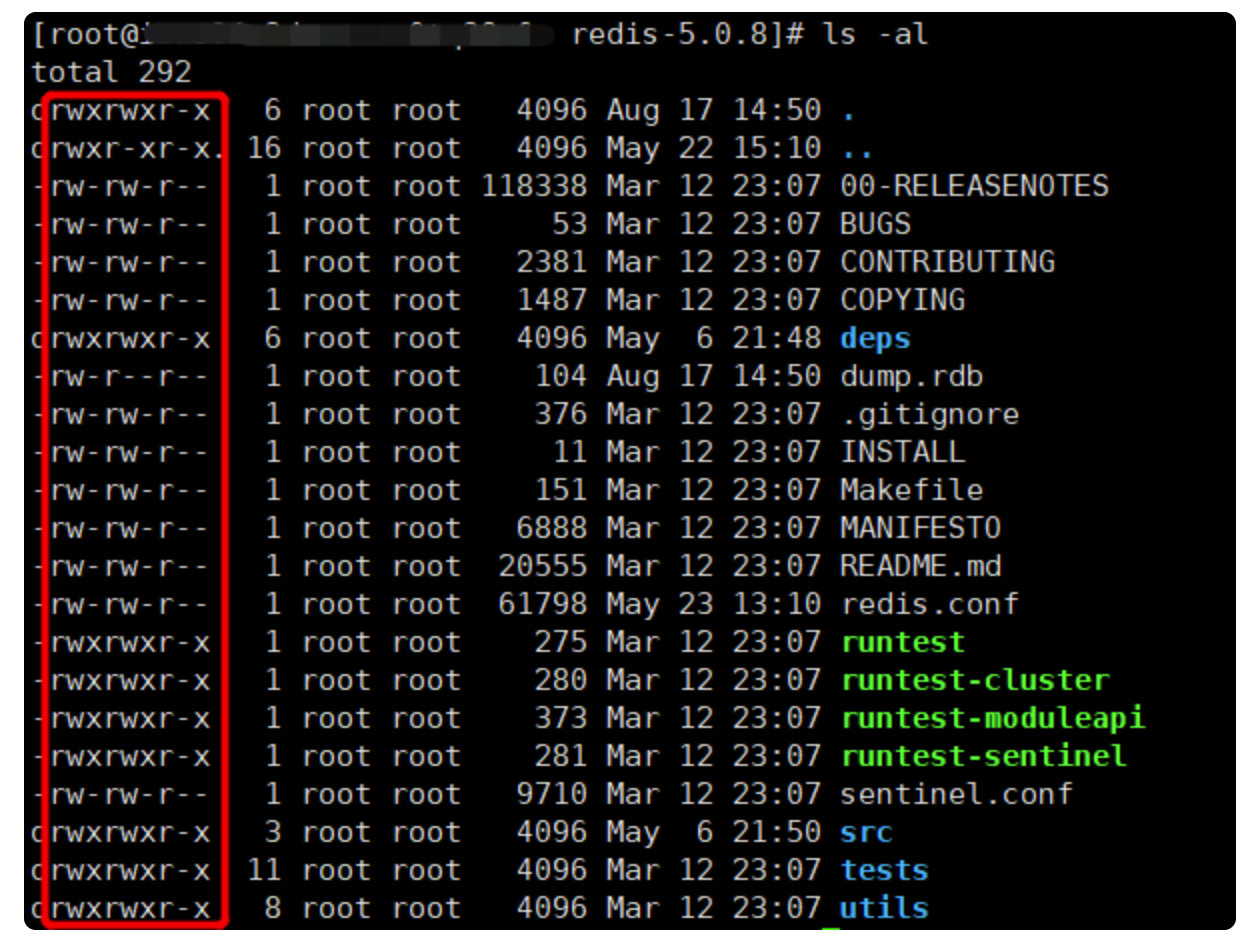This screenshot has width=1254, height=944.
Task: Click the CONTRIBUTING file name
Action: coord(947,262)
